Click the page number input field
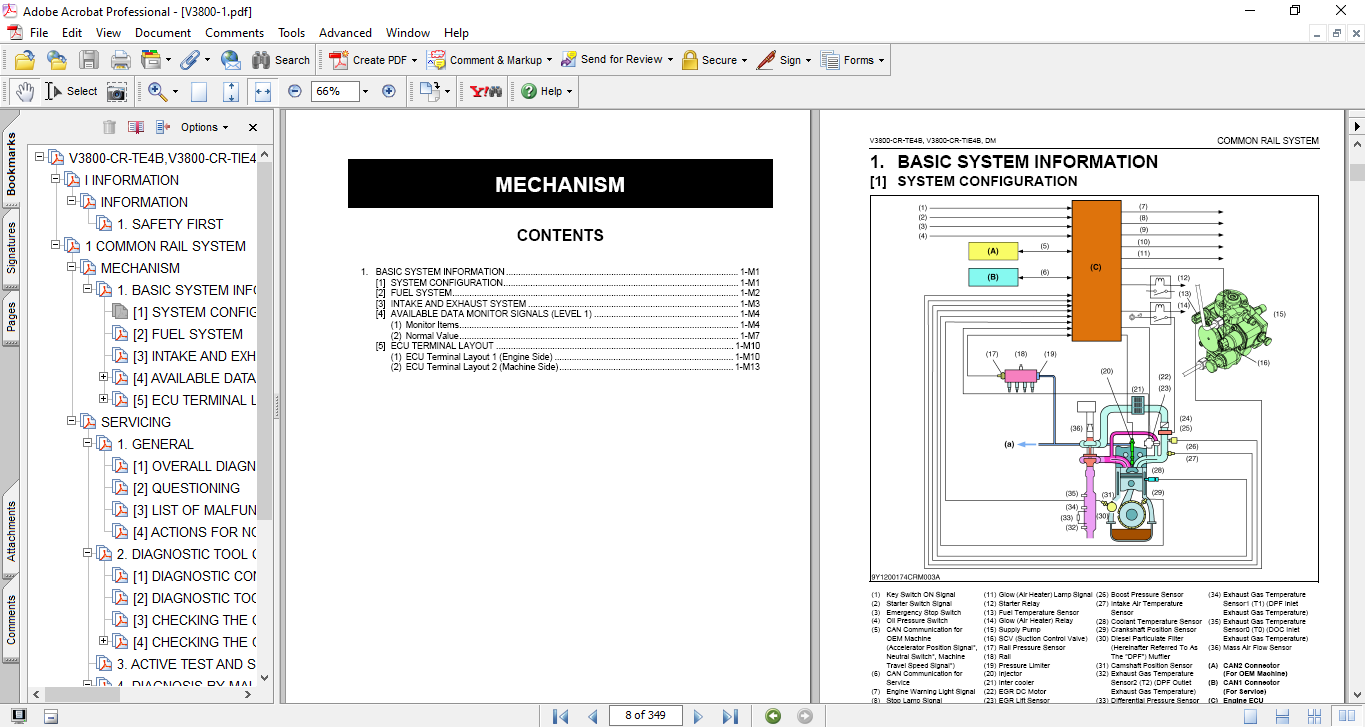1365x727 pixels. [646, 715]
